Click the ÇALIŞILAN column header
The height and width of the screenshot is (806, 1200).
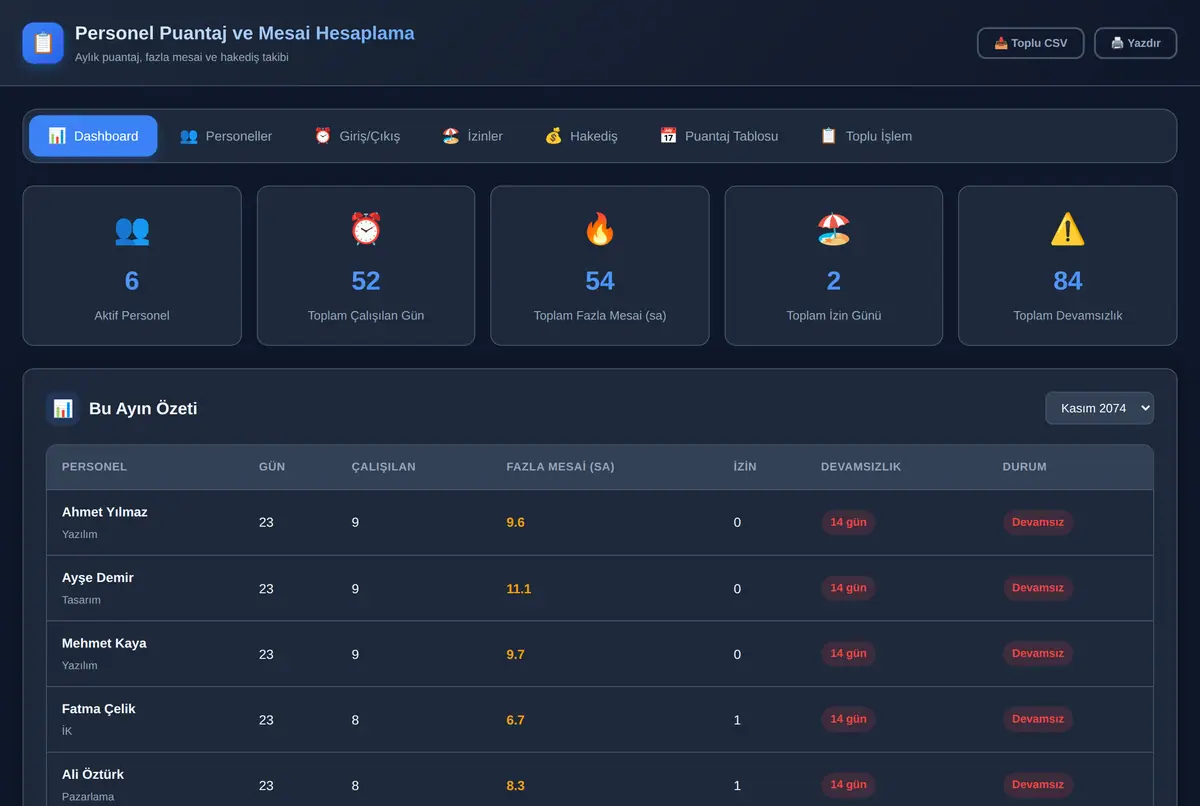[x=384, y=467]
